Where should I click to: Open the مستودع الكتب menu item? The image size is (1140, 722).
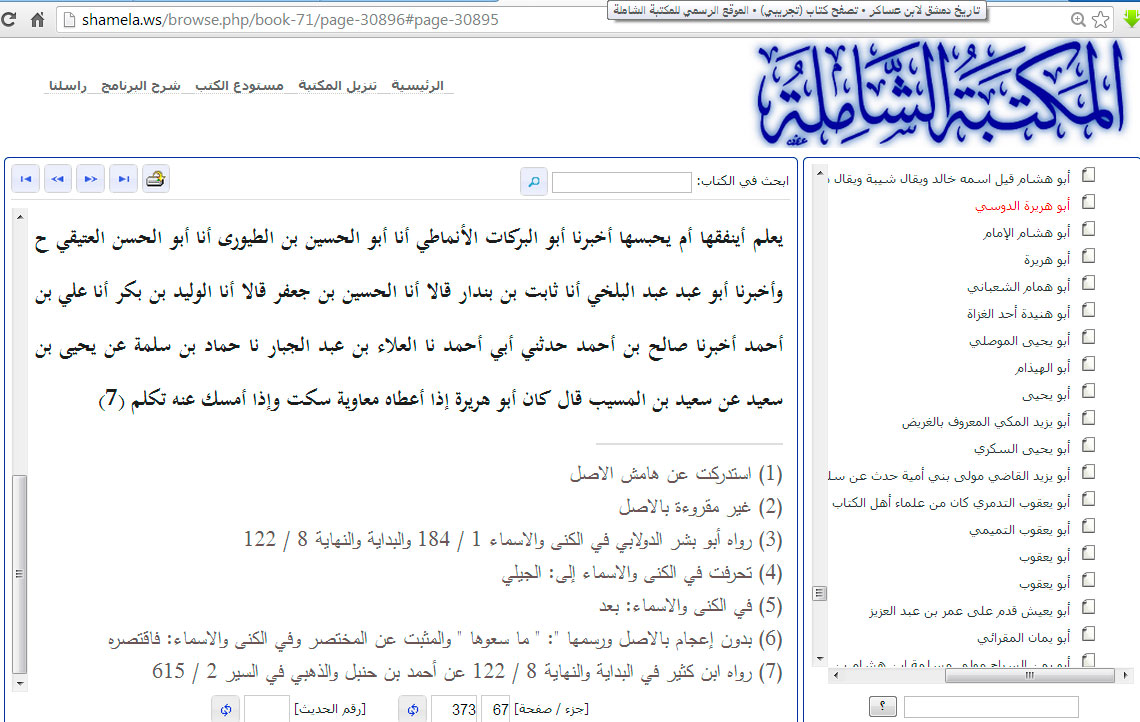(x=239, y=86)
